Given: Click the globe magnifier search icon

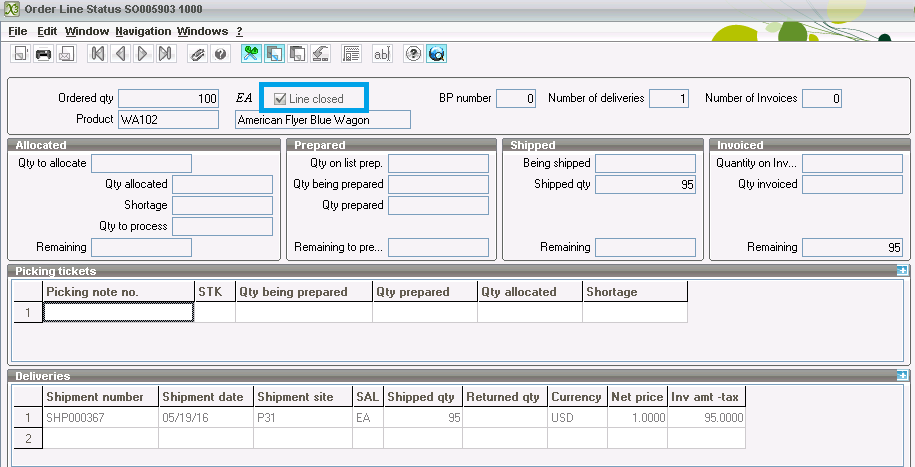Looking at the screenshot, I should pos(436,54).
